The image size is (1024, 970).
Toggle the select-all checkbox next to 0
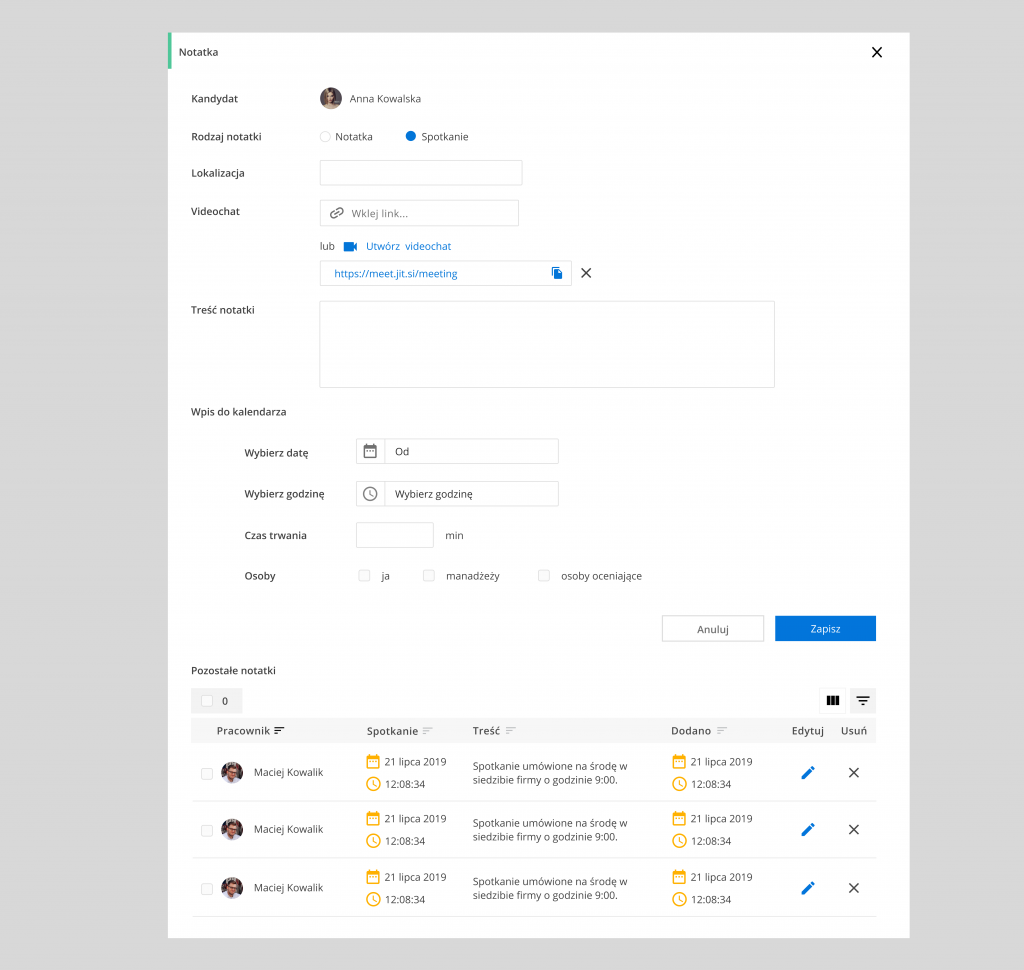pos(207,701)
